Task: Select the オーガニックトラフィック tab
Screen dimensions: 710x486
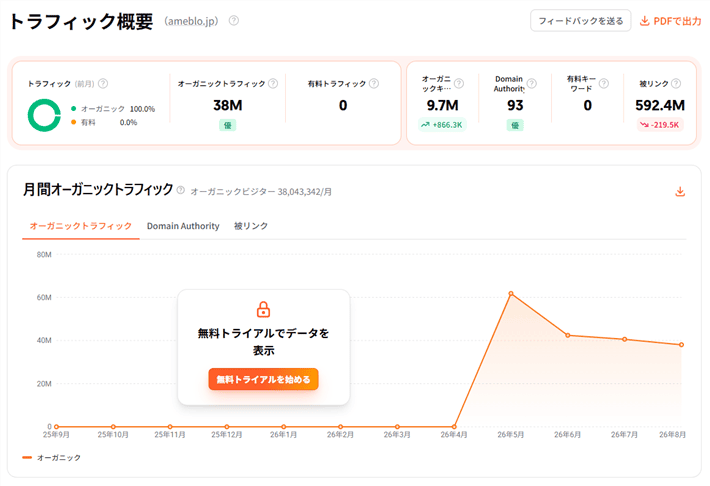Action: (x=81, y=226)
